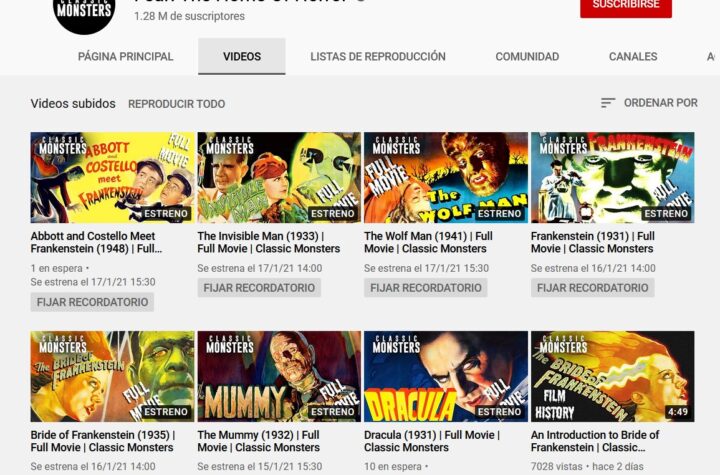The image size is (720, 475).
Task: Open The Wolf Man thumbnail
Action: [446, 177]
